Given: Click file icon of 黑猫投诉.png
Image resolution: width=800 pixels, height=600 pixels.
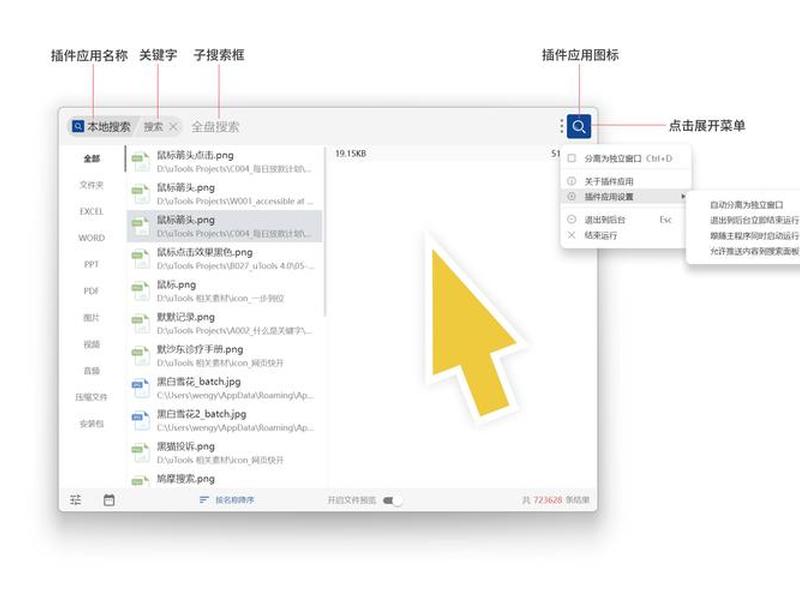Looking at the screenshot, I should 140,453.
